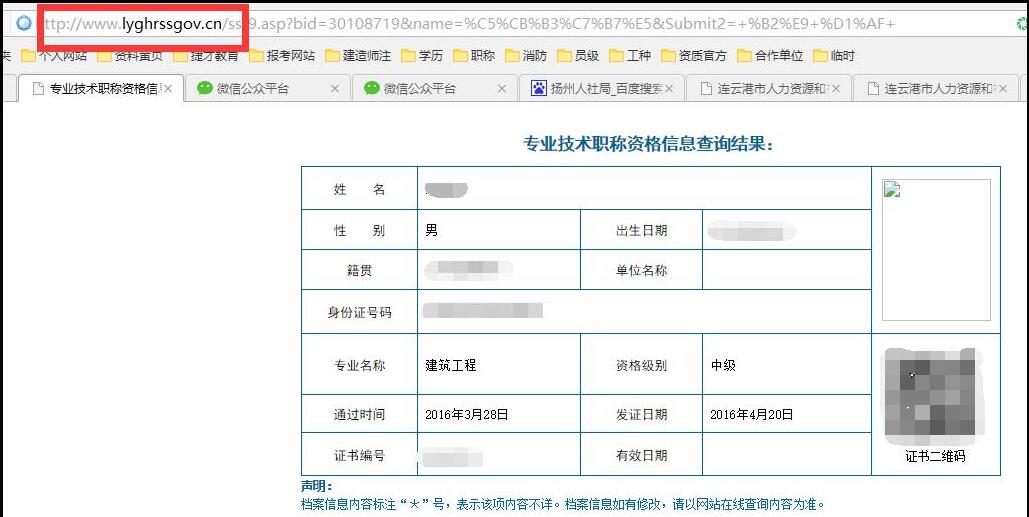1029x517 pixels.
Task: Click the 身份证号码 label cell
Action: (x=359, y=312)
